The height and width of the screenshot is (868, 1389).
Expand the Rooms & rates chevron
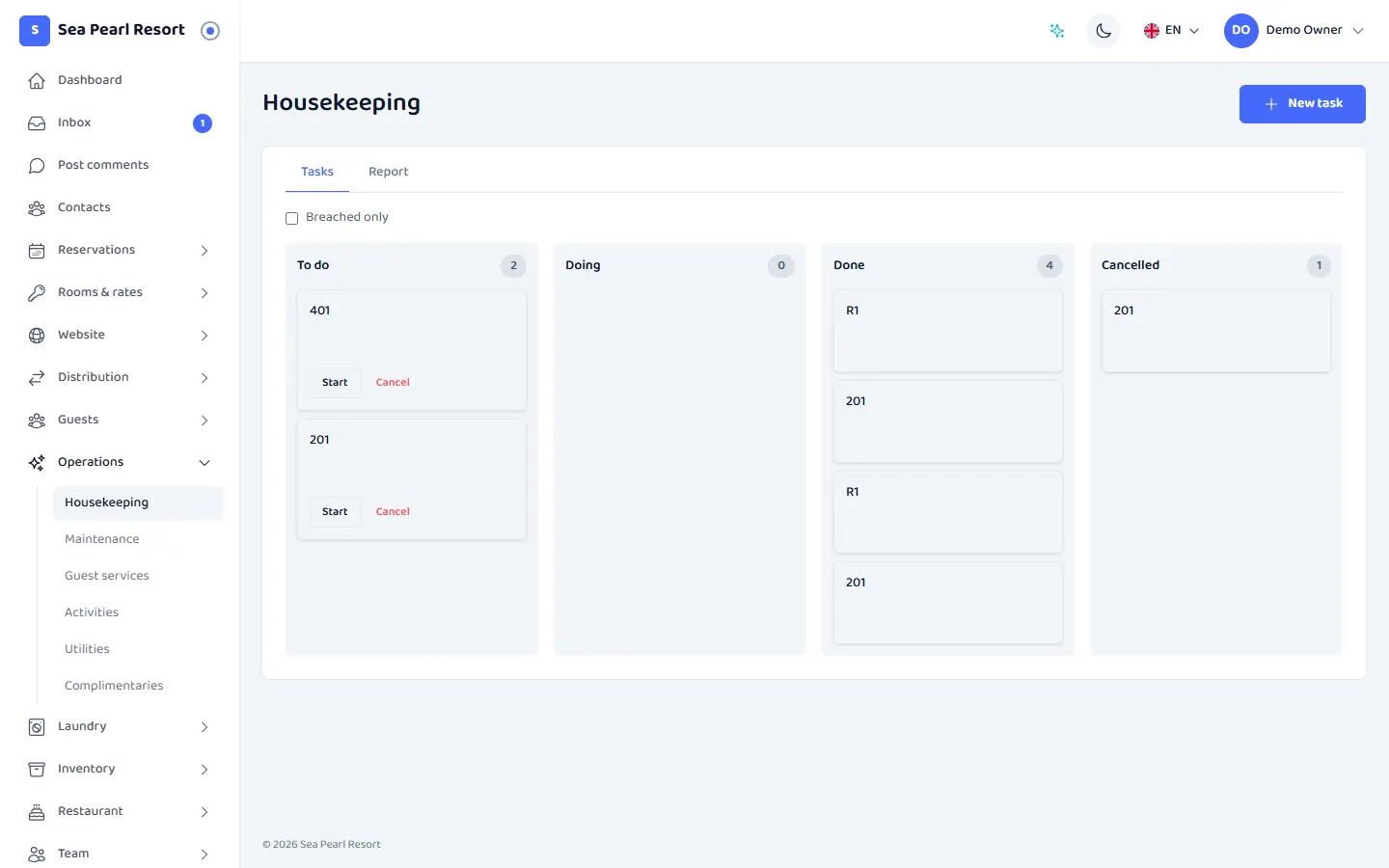(204, 293)
